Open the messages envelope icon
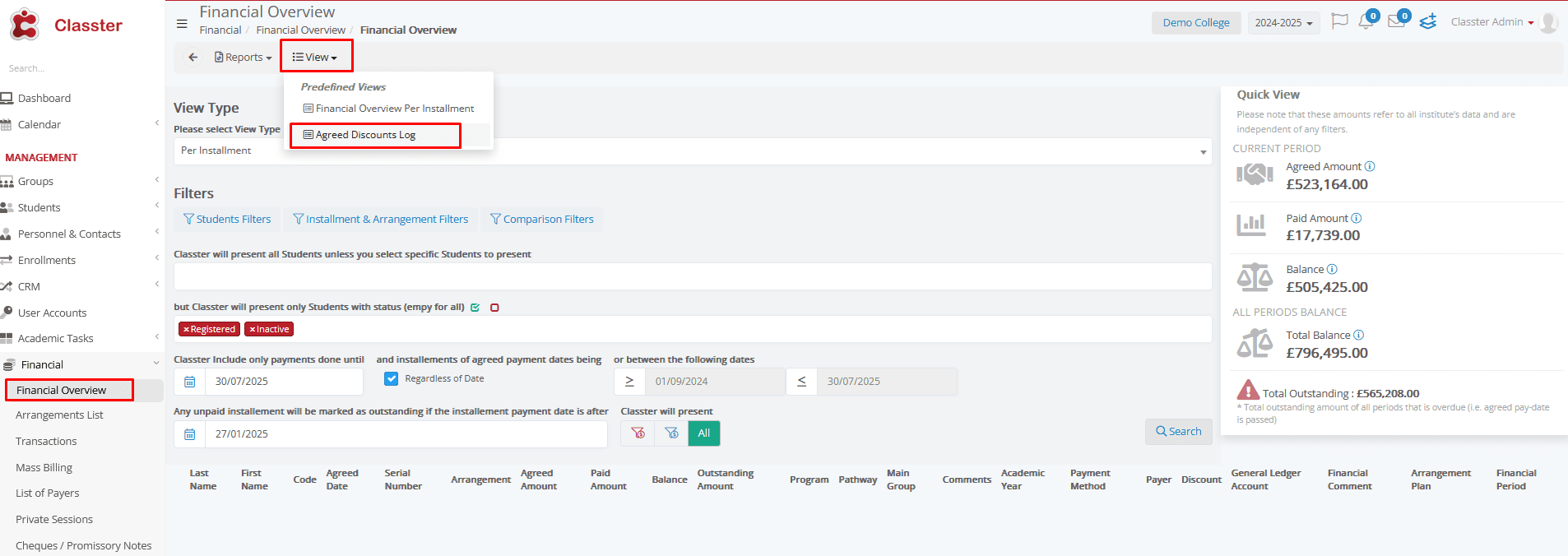The image size is (1568, 556). pyautogui.click(x=1397, y=21)
